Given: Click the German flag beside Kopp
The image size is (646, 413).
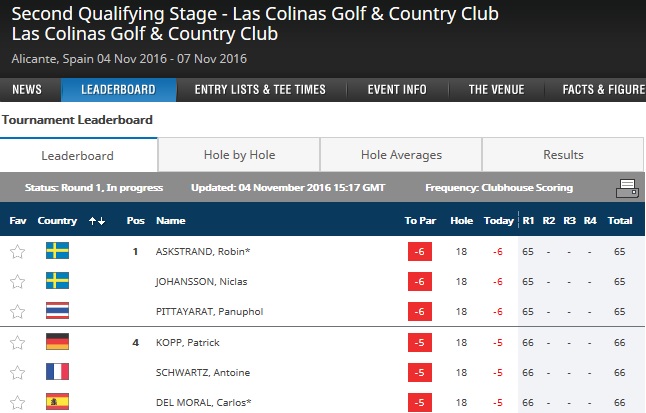Looking at the screenshot, I should (x=57, y=343).
